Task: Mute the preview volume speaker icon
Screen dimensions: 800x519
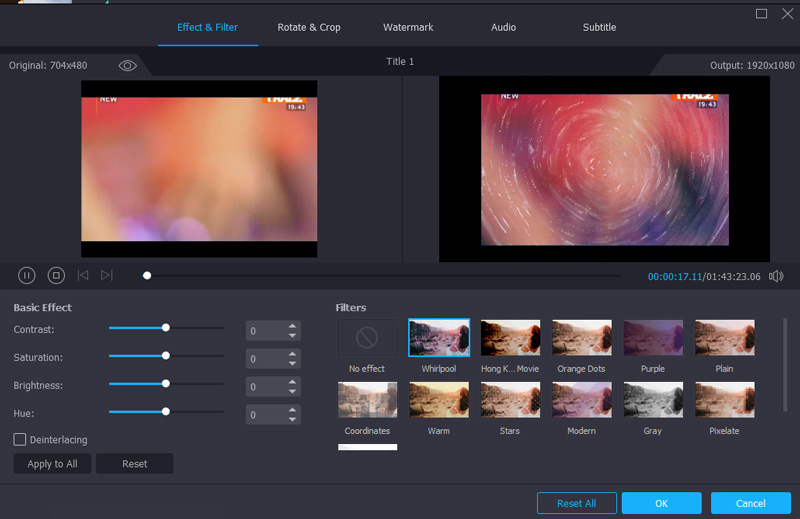Action: point(776,276)
